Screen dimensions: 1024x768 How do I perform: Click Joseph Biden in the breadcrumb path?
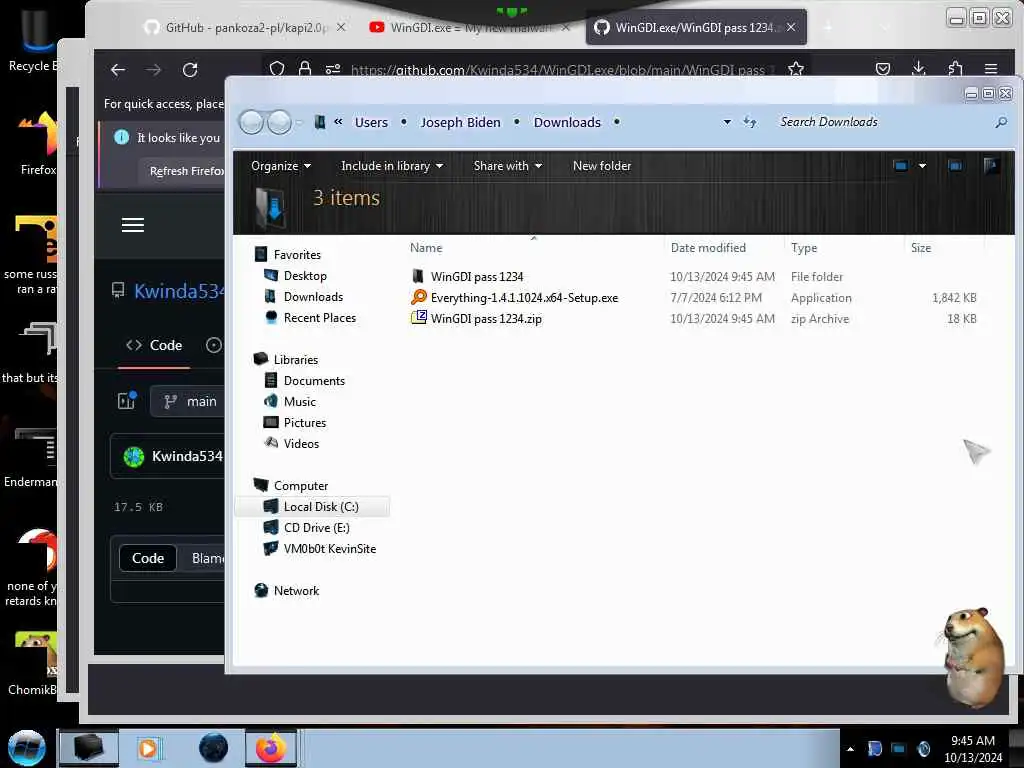coord(460,122)
